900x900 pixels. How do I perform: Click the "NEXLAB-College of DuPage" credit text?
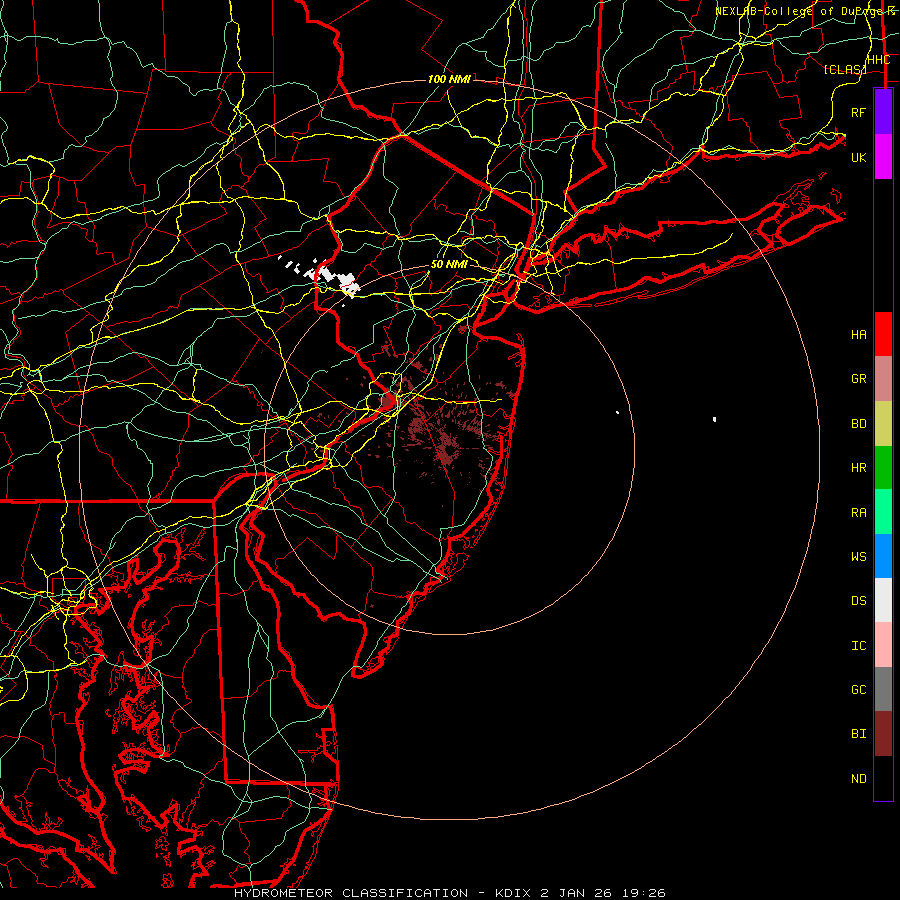[x=800, y=11]
